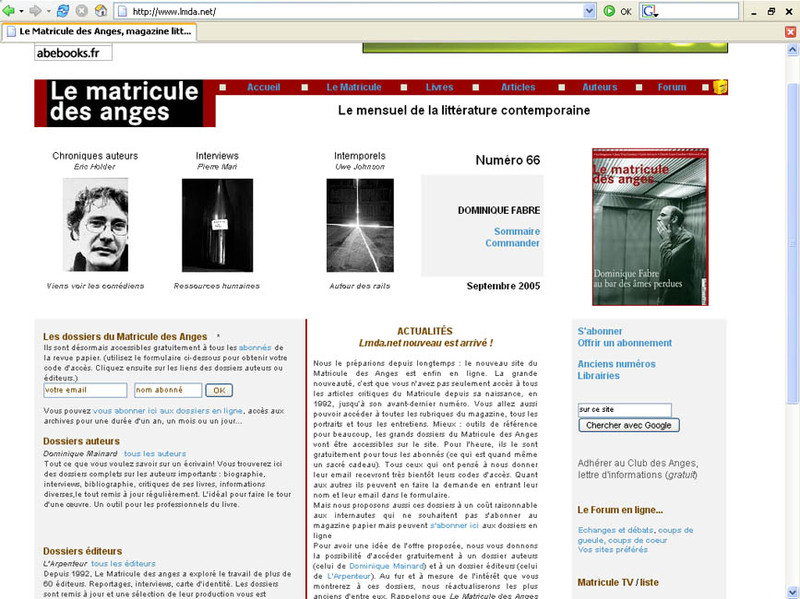Close the tab with the red X

(x=790, y=32)
